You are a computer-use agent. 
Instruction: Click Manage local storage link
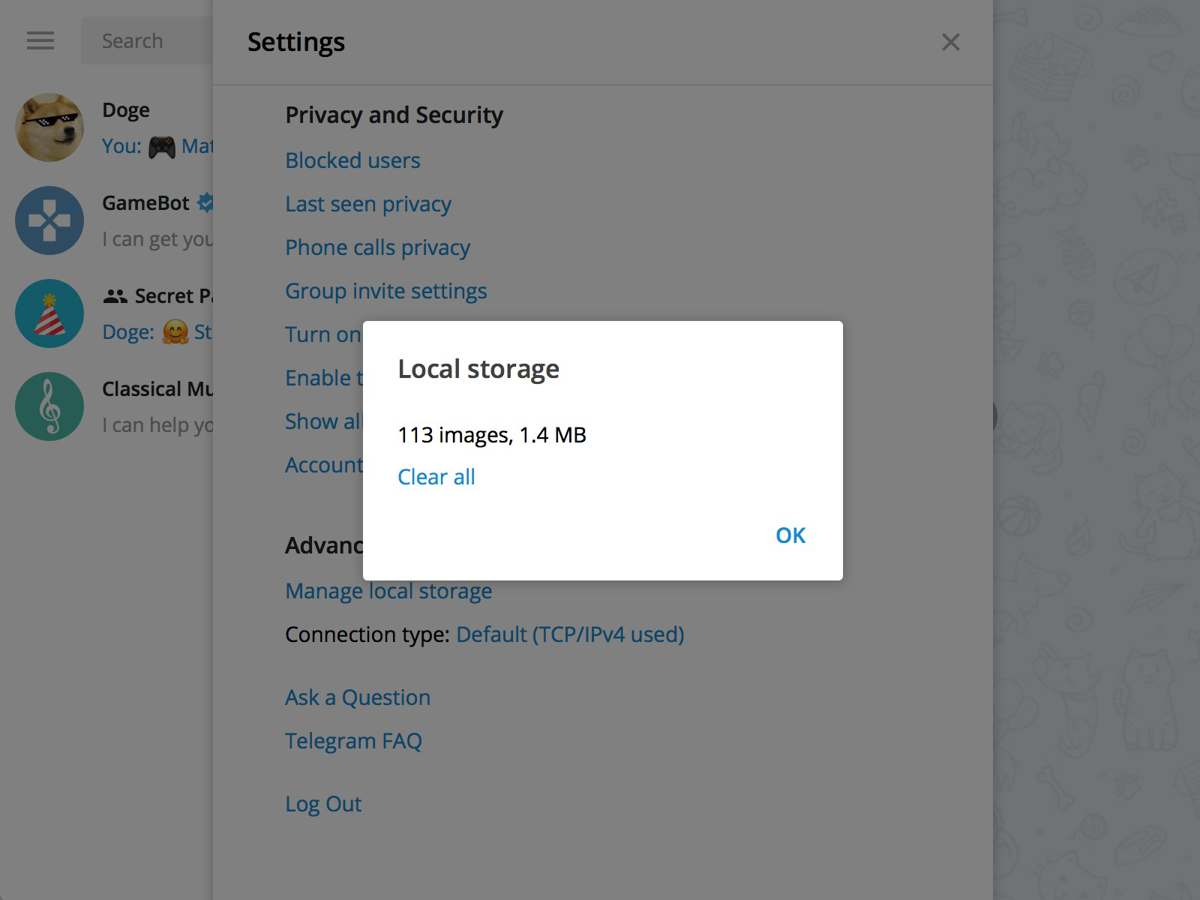(x=388, y=591)
